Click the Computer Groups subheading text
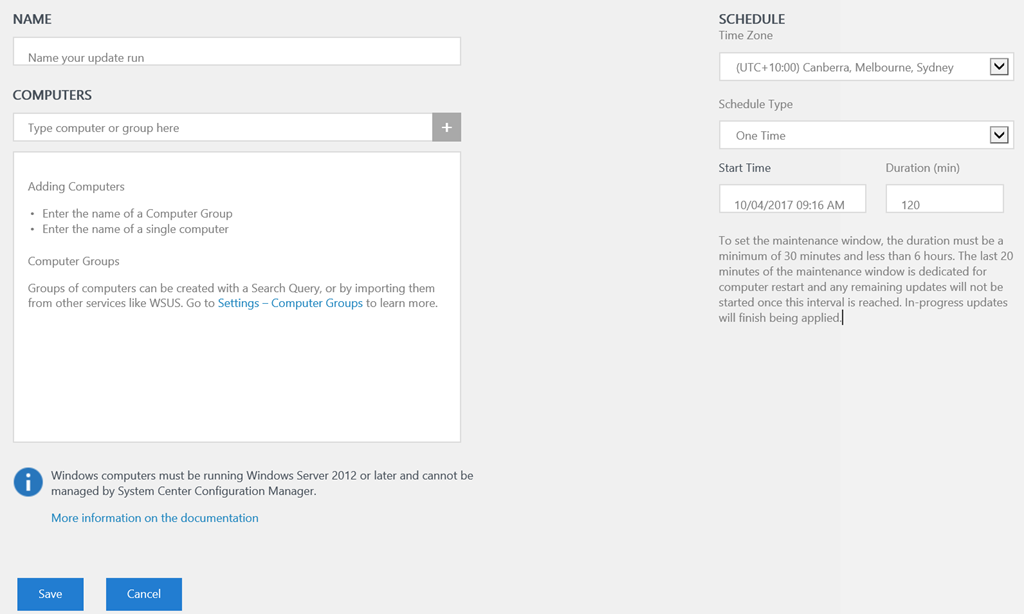Image resolution: width=1024 pixels, height=614 pixels. 73,261
